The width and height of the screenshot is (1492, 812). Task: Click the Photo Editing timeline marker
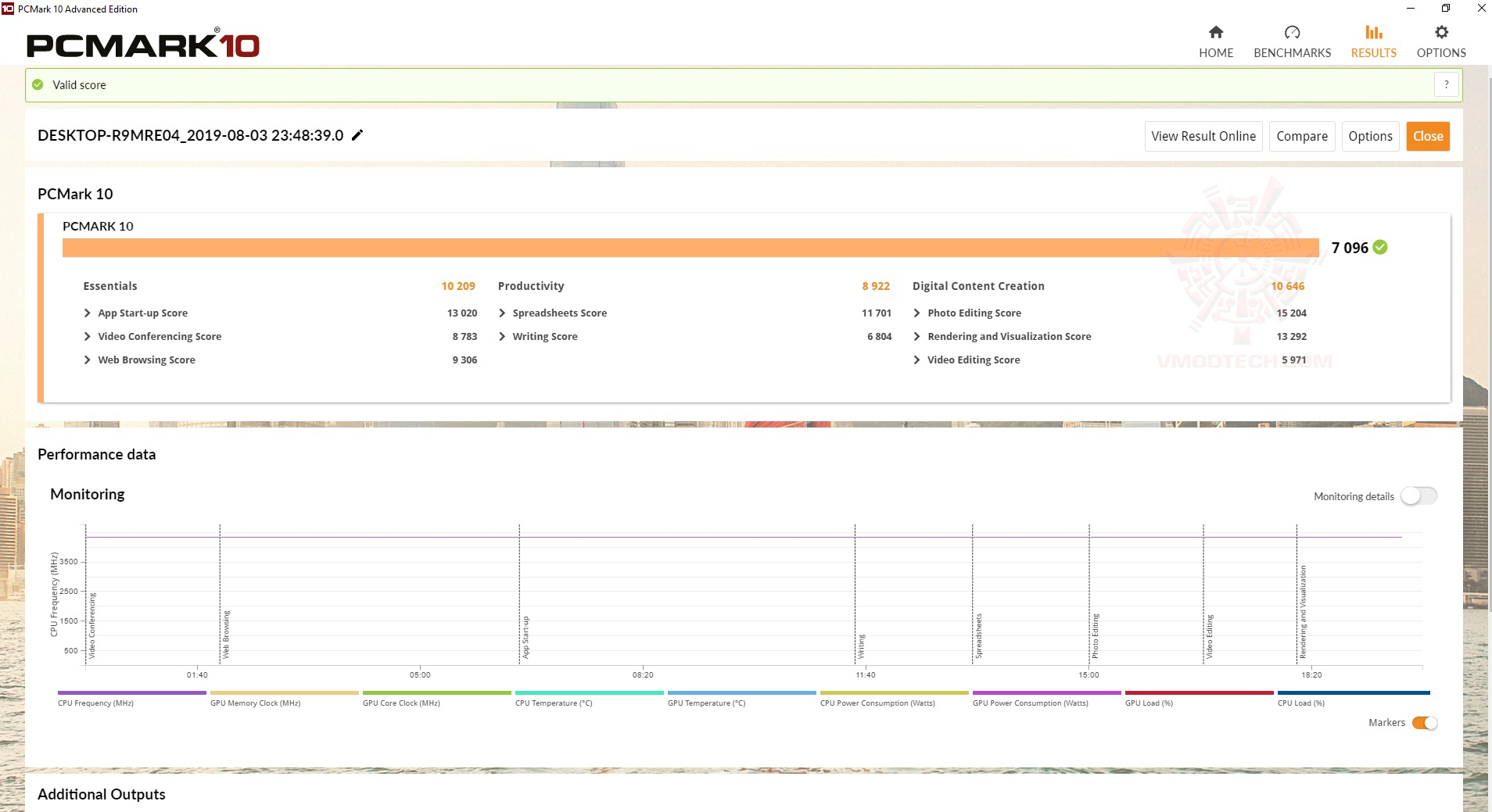click(1095, 635)
